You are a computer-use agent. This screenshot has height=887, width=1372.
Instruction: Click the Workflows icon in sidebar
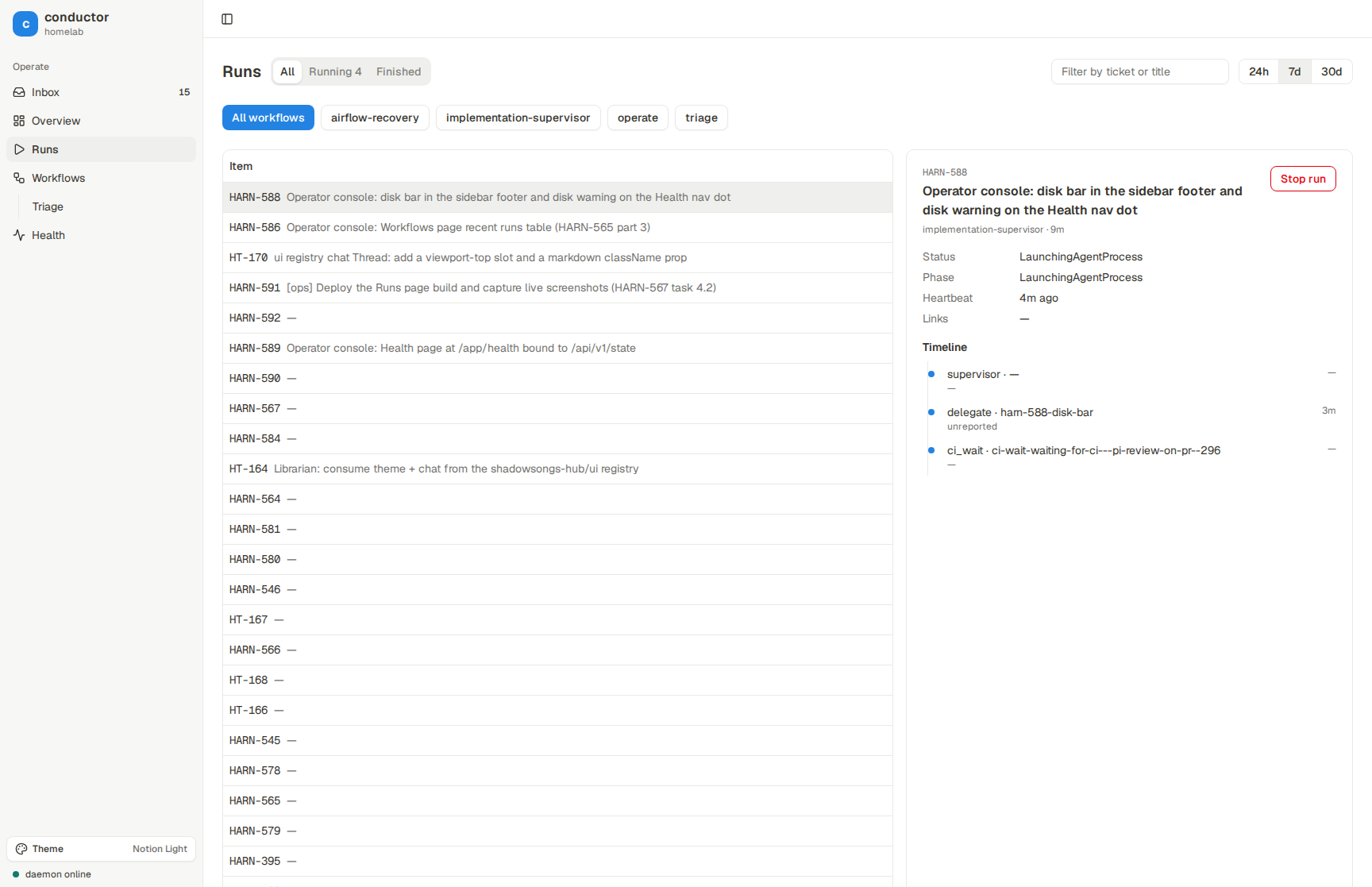point(19,178)
